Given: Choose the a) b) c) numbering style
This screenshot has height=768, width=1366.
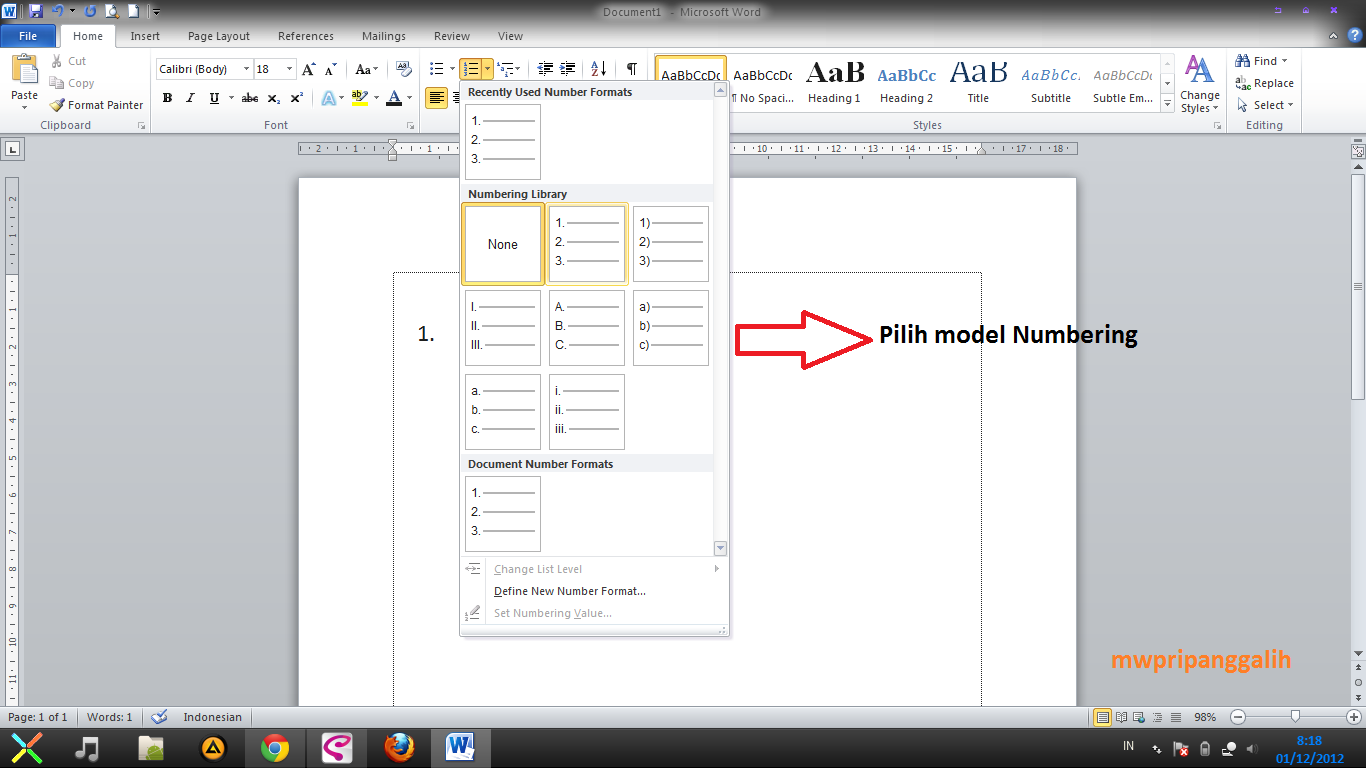Looking at the screenshot, I should [x=670, y=327].
